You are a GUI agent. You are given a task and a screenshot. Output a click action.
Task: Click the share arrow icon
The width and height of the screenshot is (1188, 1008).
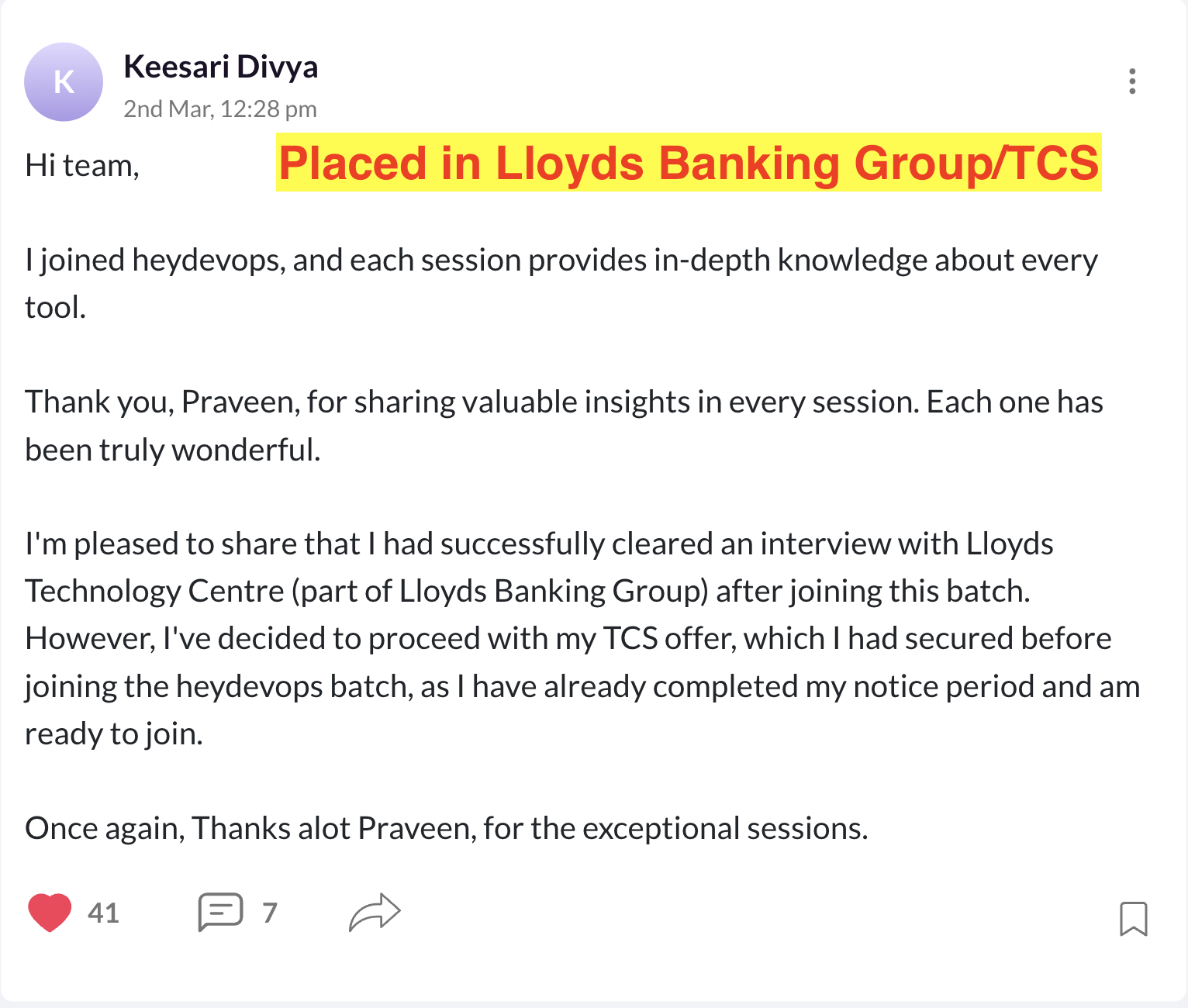(x=375, y=912)
